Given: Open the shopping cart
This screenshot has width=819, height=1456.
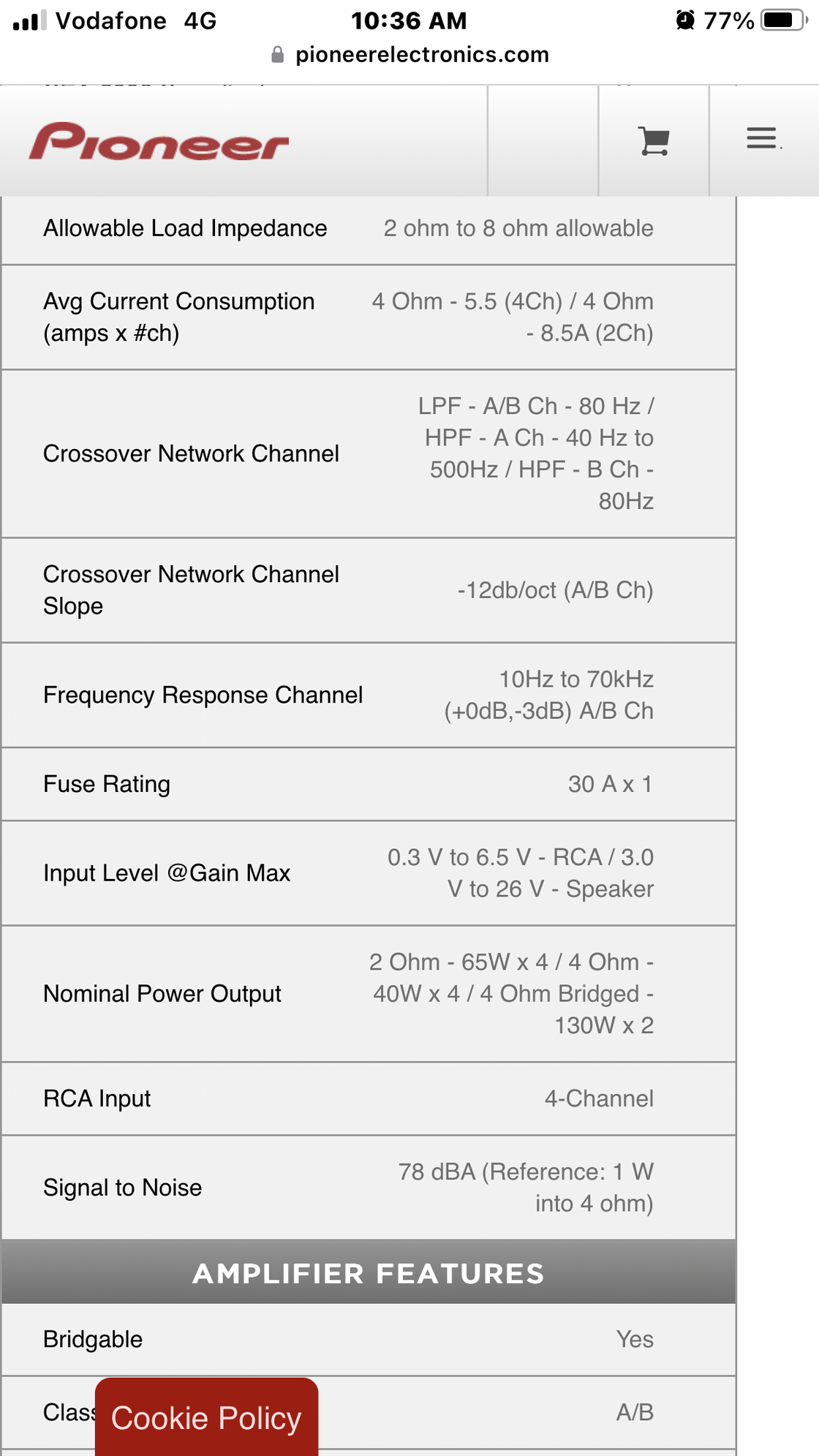Looking at the screenshot, I should [x=654, y=140].
